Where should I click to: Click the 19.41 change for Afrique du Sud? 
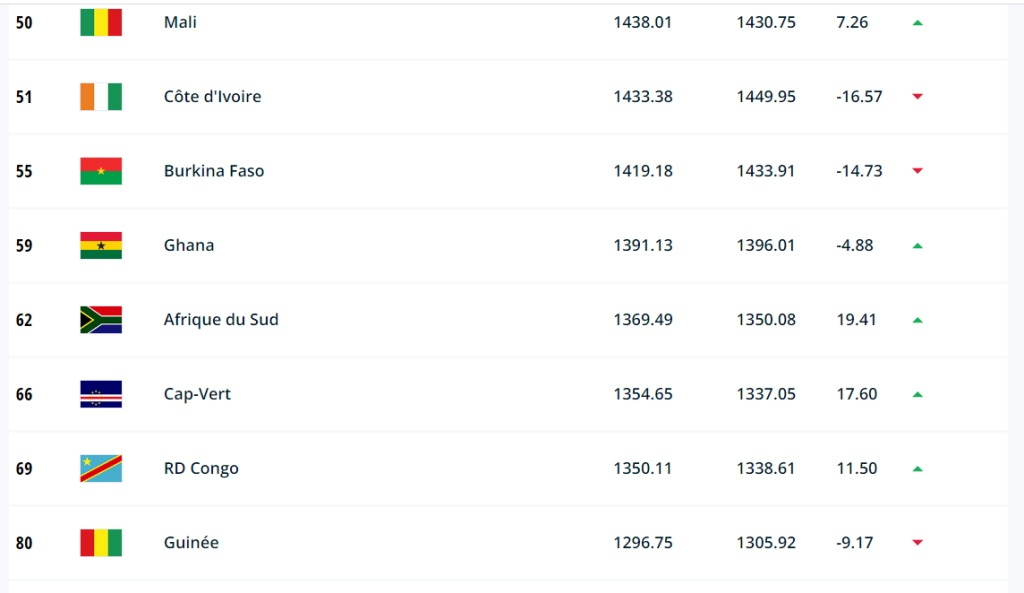click(x=856, y=319)
